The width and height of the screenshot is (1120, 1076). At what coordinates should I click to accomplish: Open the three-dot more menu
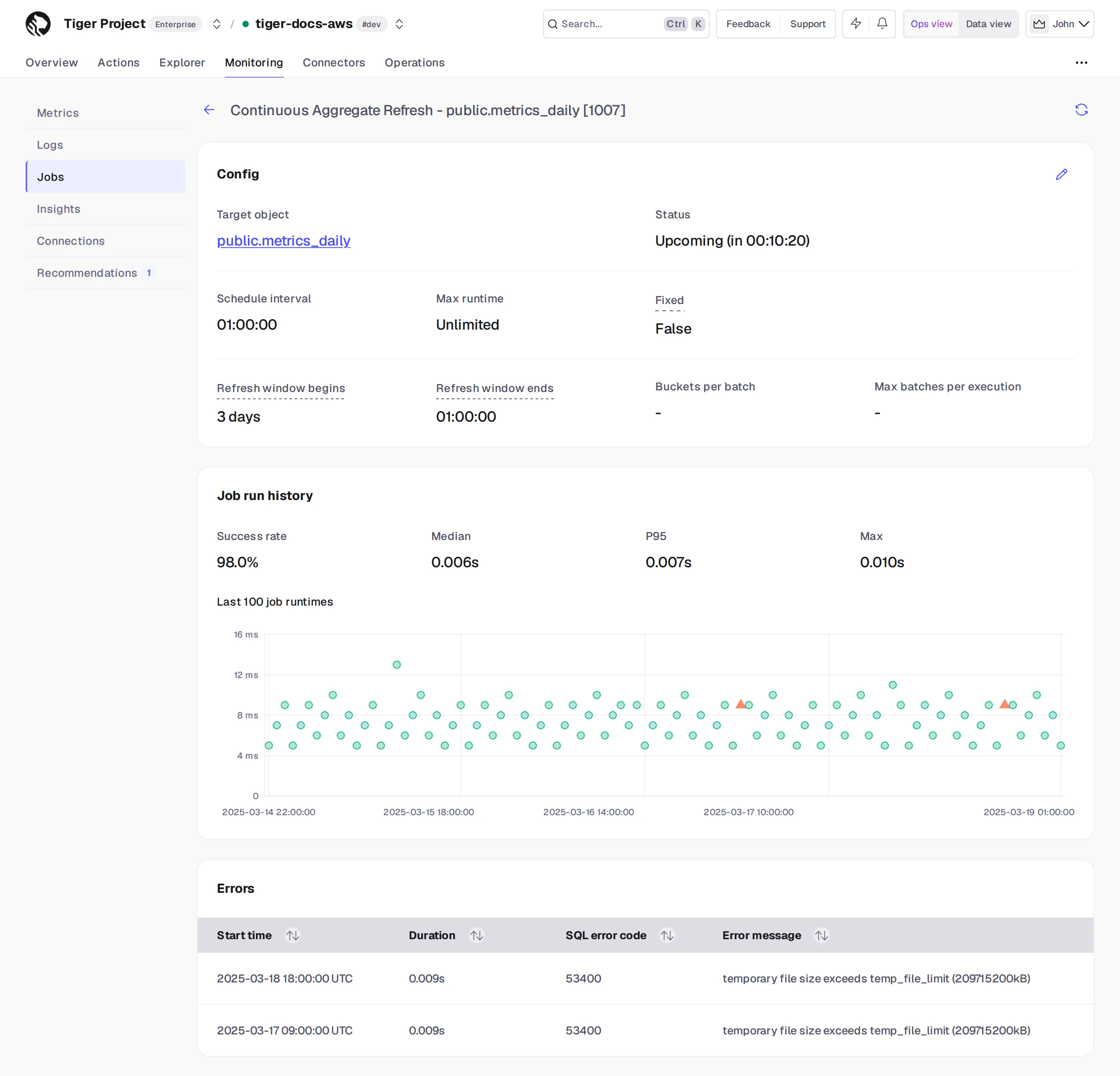tap(1081, 62)
